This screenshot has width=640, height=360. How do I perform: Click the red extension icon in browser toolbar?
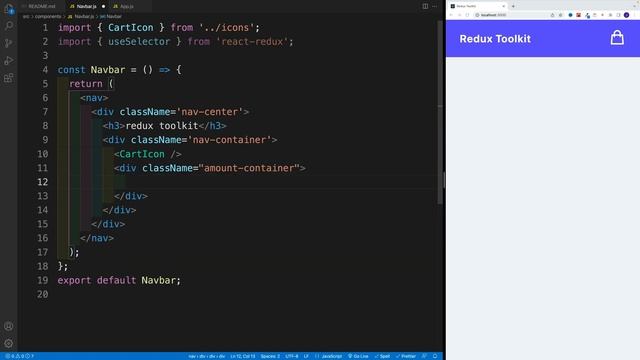coord(578,15)
